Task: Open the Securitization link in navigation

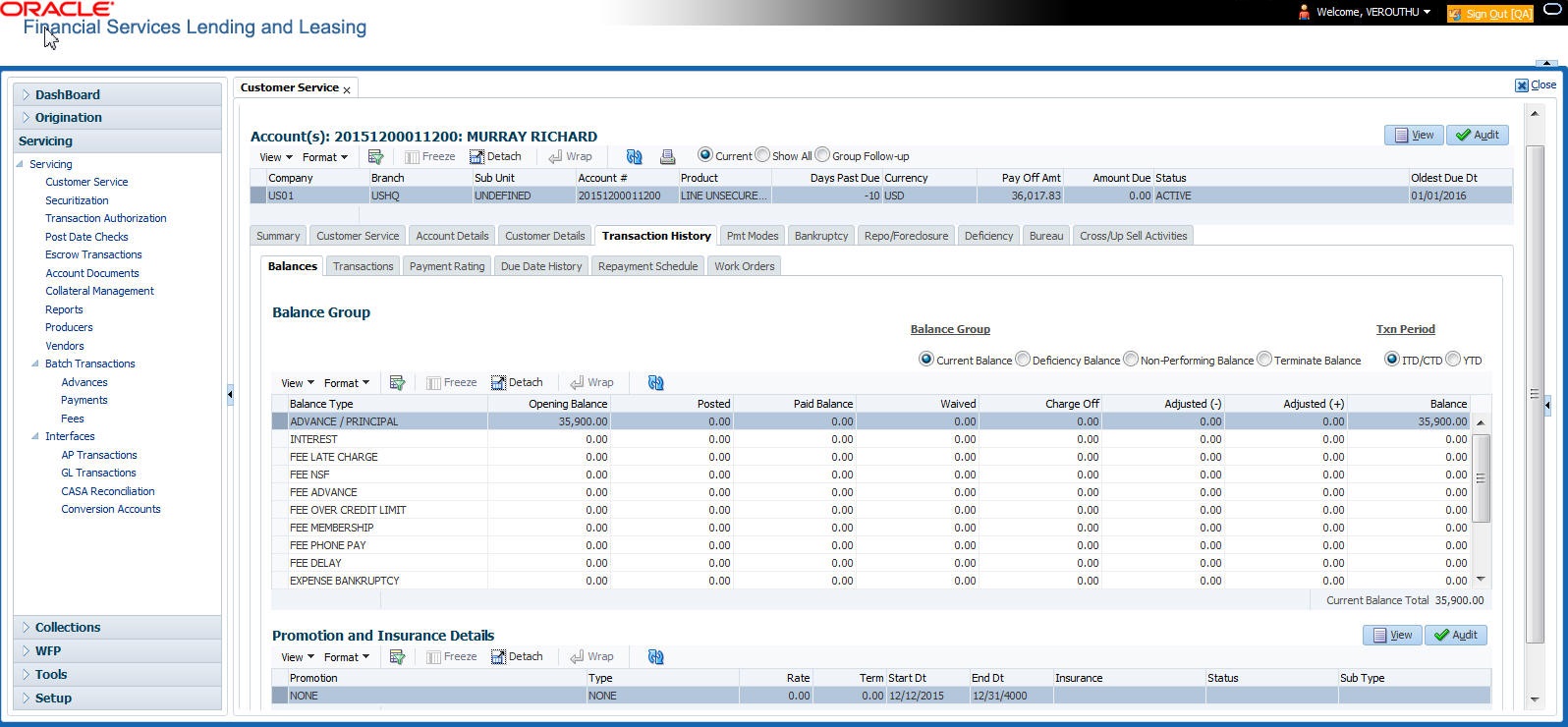Action: pos(77,200)
